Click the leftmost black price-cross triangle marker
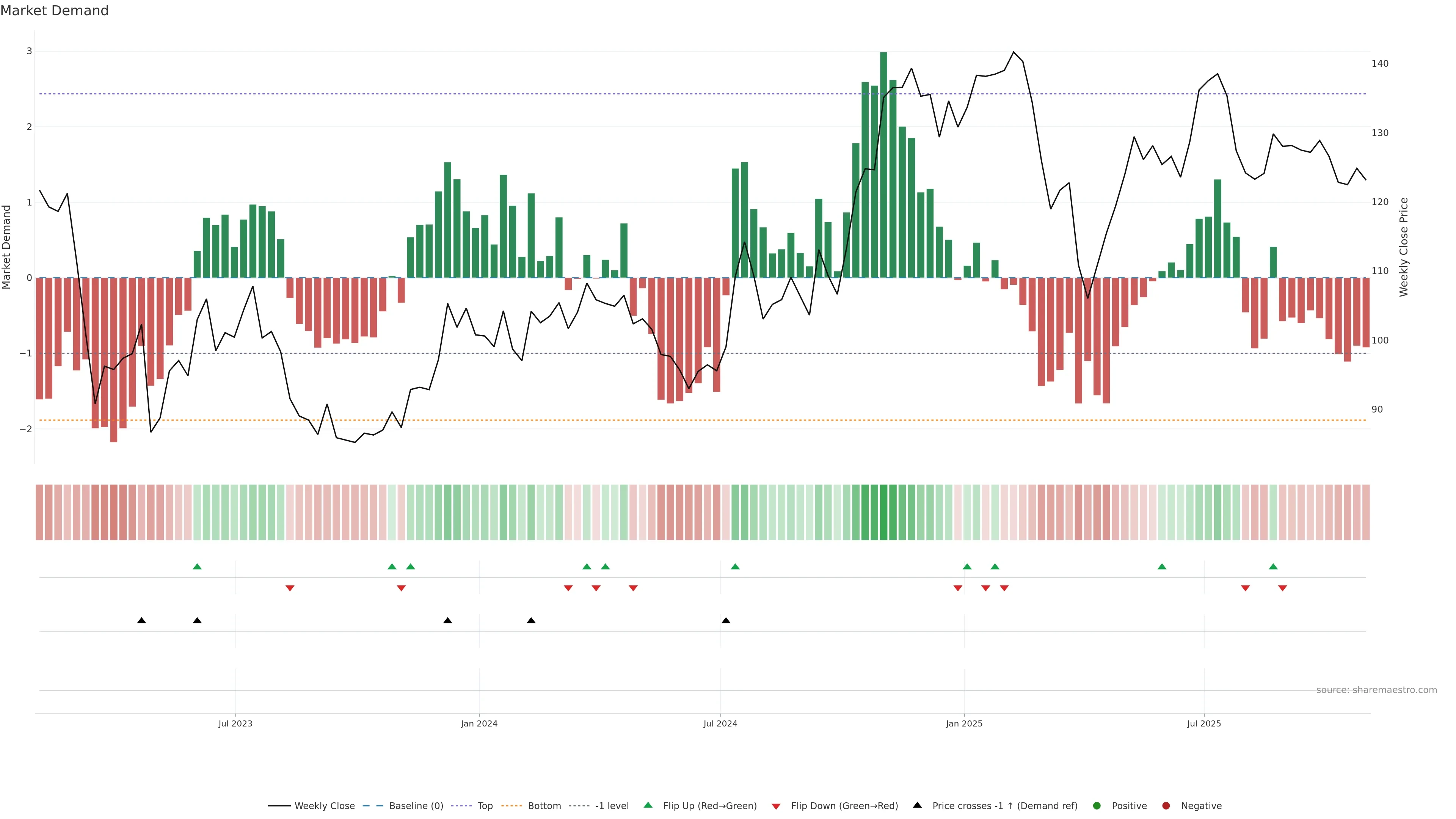The height and width of the screenshot is (819, 1456). 142,621
